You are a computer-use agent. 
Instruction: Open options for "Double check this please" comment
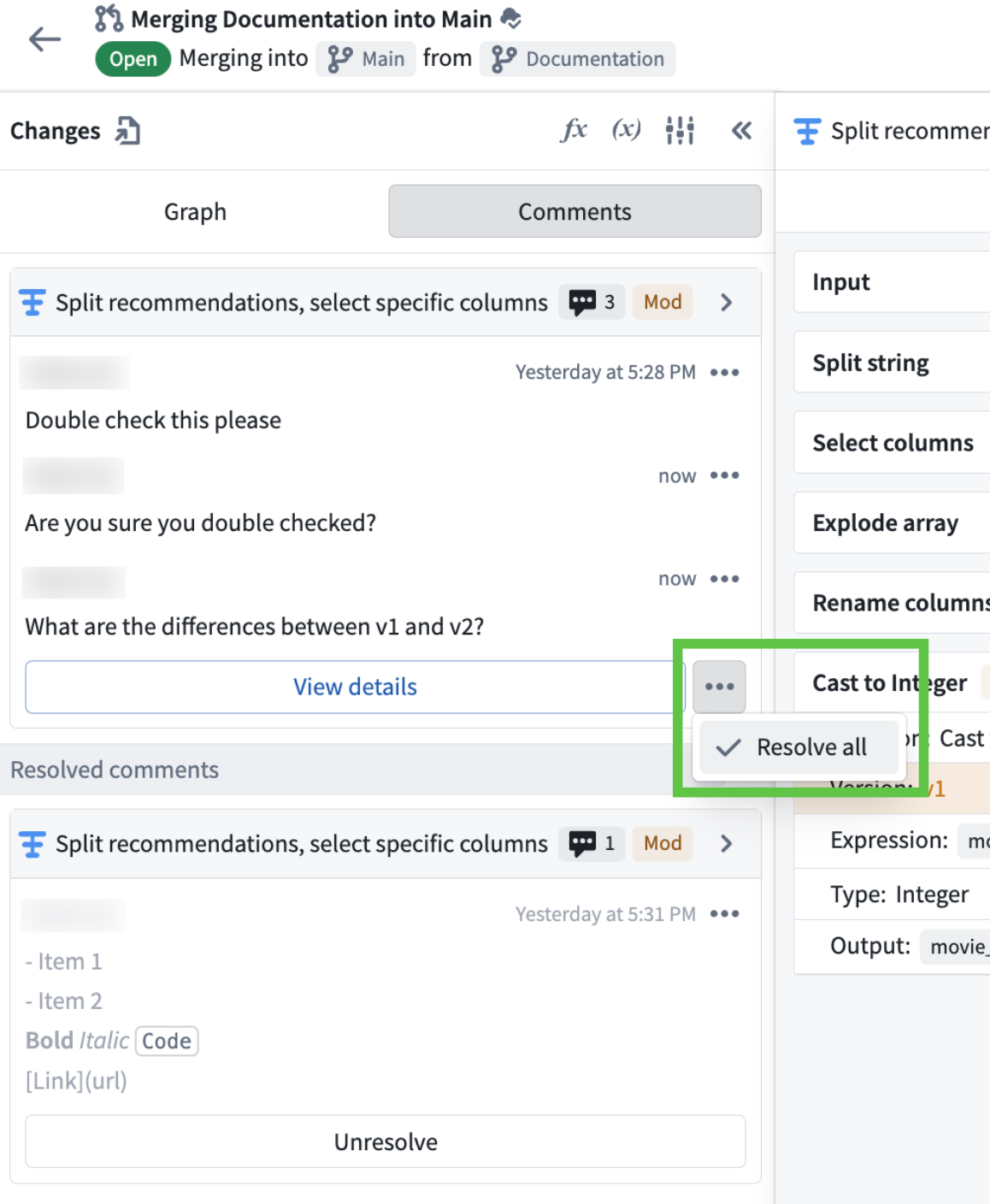pos(724,373)
